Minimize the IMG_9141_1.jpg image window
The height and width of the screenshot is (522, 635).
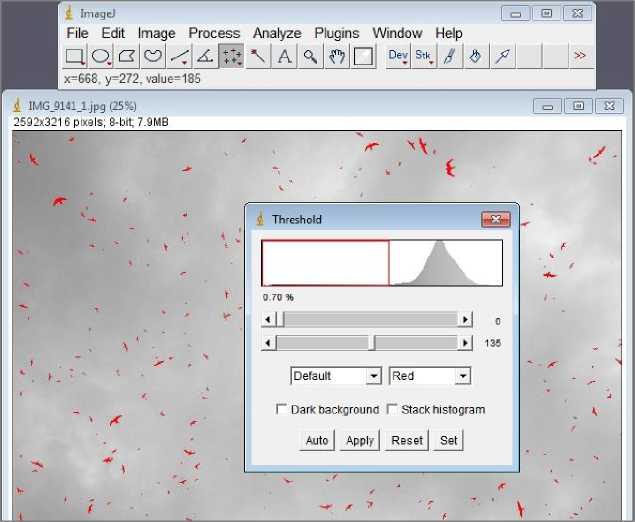point(547,106)
